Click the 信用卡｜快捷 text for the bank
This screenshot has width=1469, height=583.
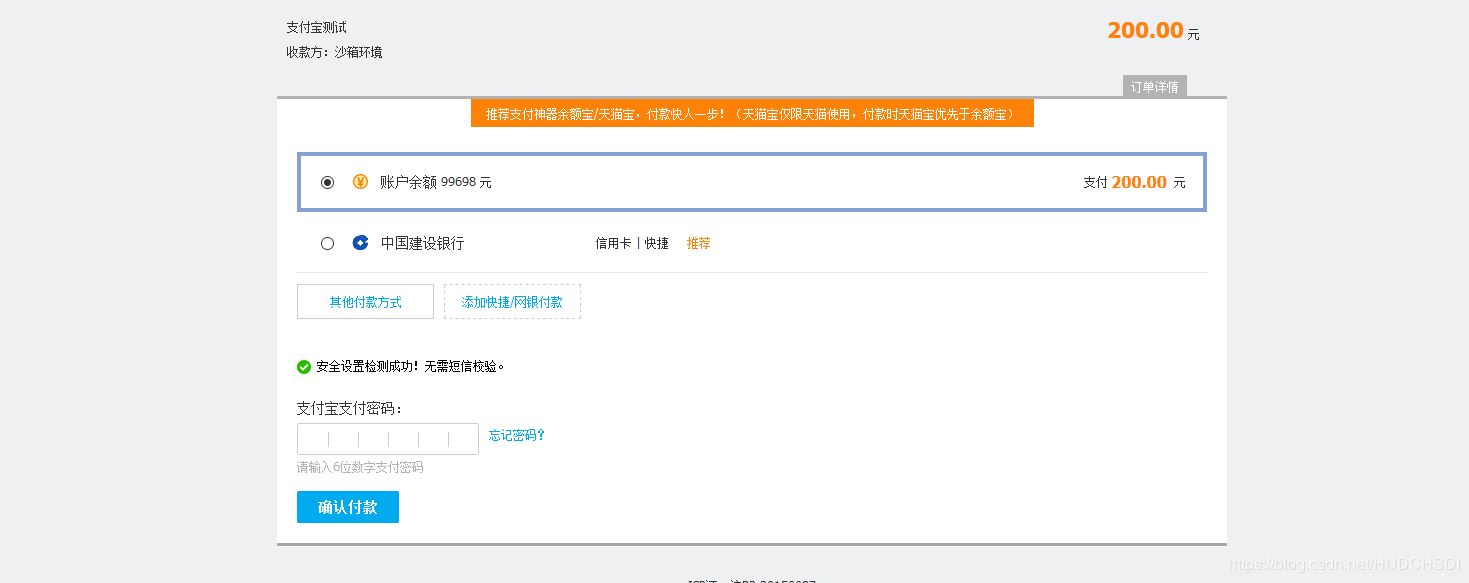tap(631, 243)
